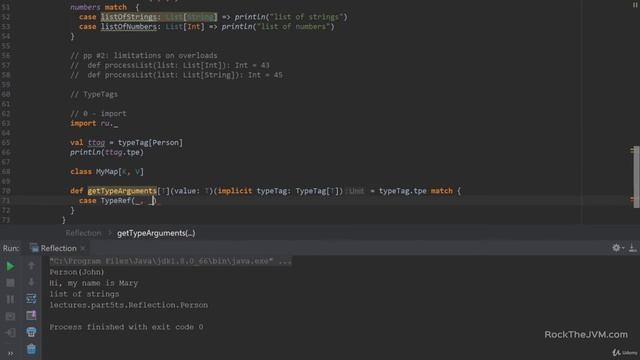The height and width of the screenshot is (360, 640).
Task: Click listOfNumbers variable in match case
Action: [129, 27]
